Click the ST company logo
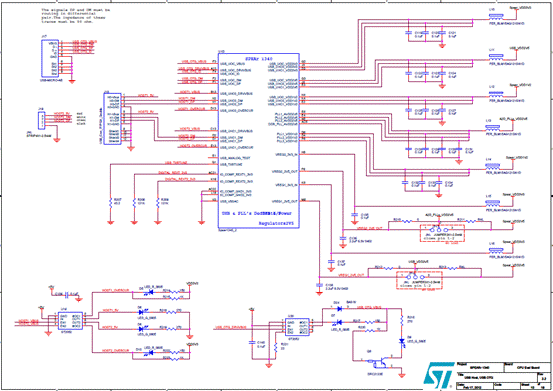The height and width of the screenshot is (391, 553). click(438, 375)
